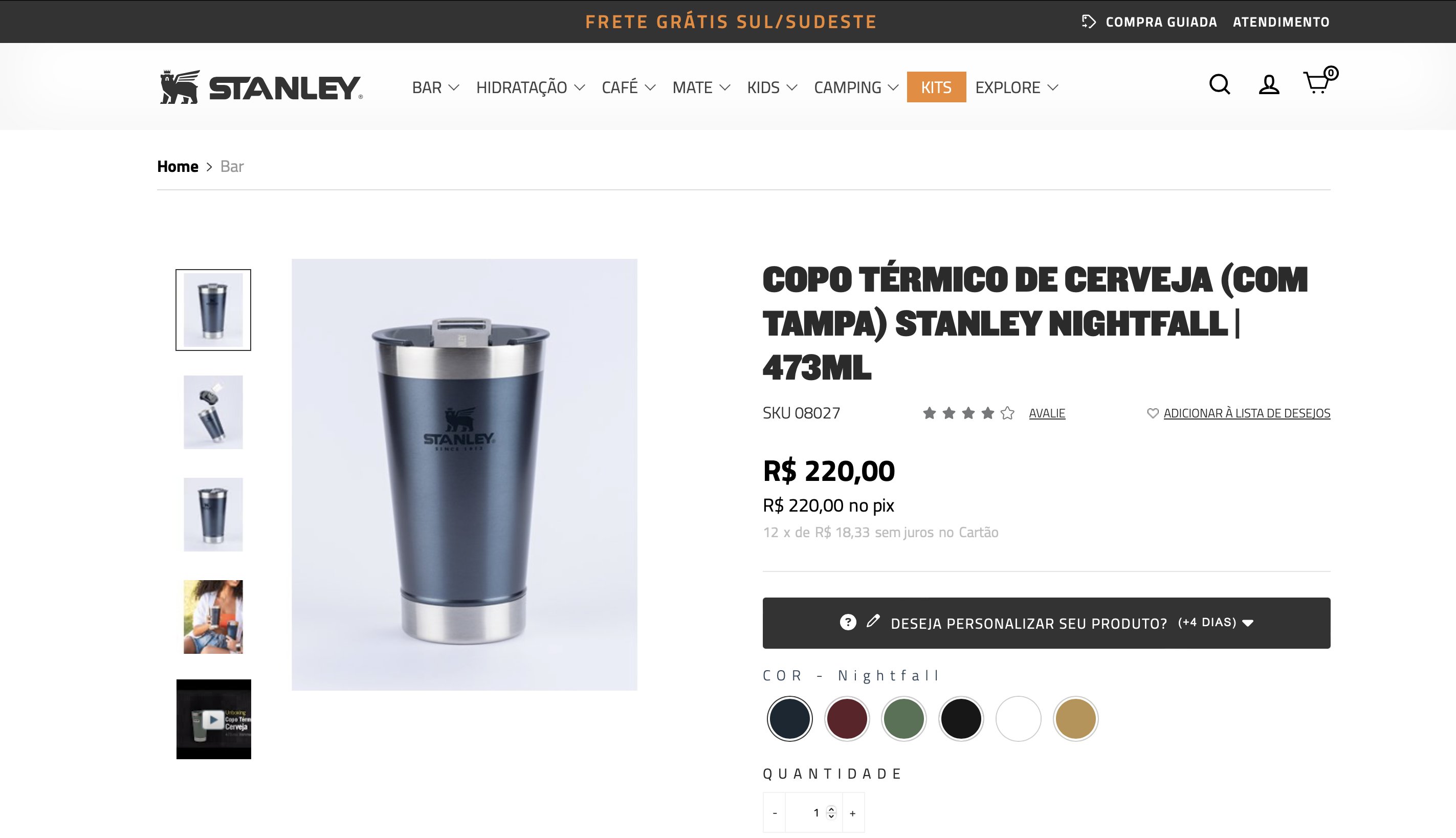Choose the maroon red color option
This screenshot has width=1456, height=838.
[847, 719]
